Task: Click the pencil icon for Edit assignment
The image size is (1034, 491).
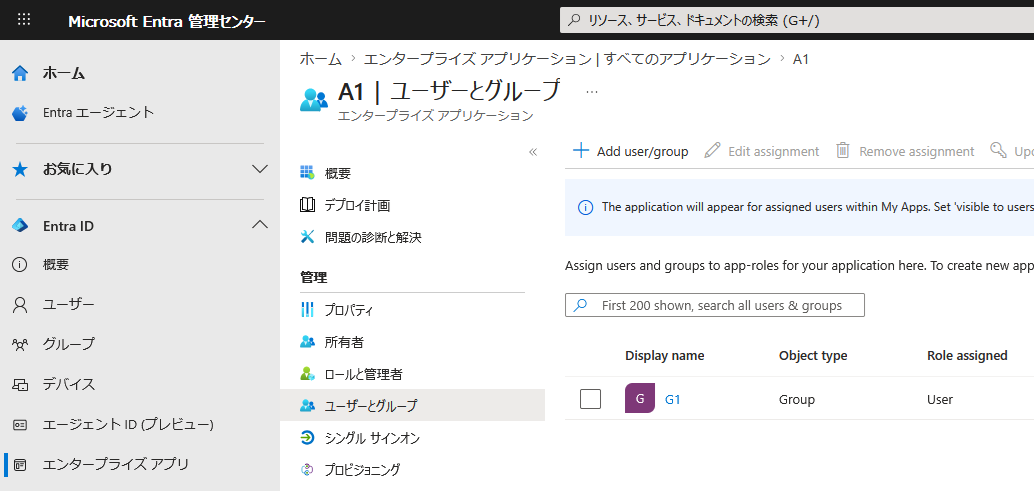Action: (712, 150)
